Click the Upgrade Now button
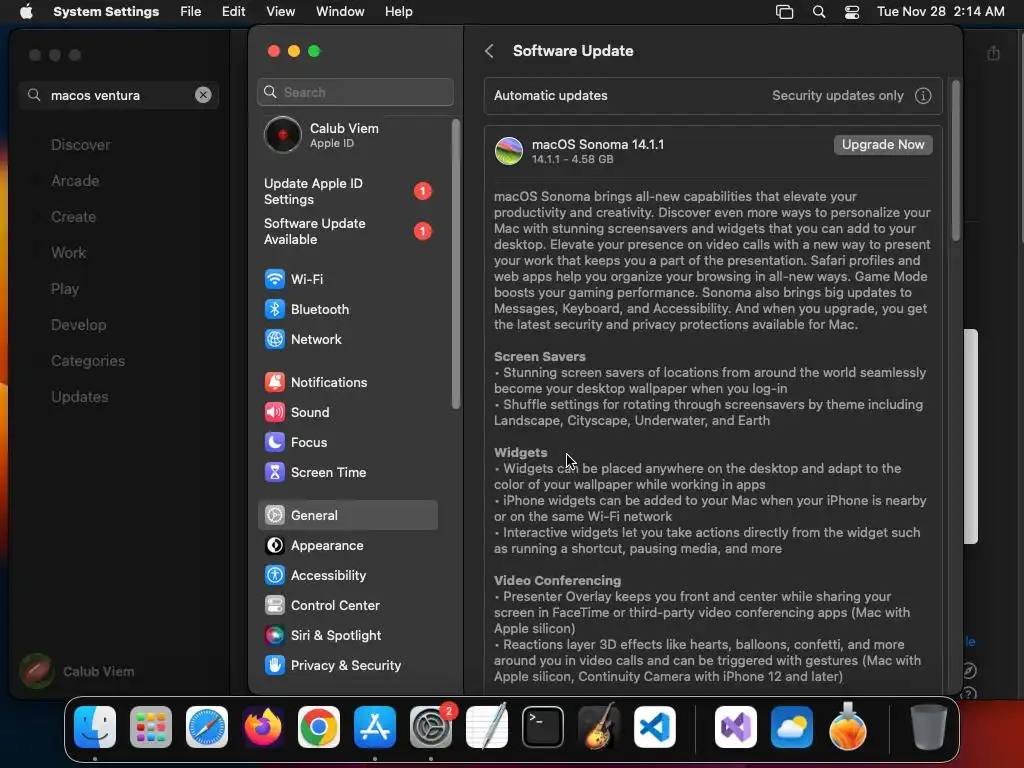 [x=883, y=145]
